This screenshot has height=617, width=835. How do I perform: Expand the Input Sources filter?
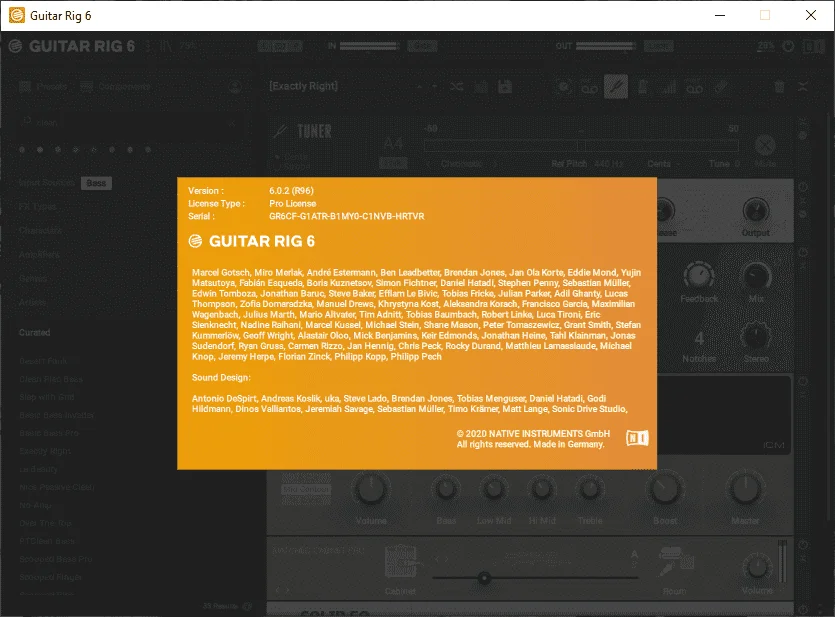[47, 183]
